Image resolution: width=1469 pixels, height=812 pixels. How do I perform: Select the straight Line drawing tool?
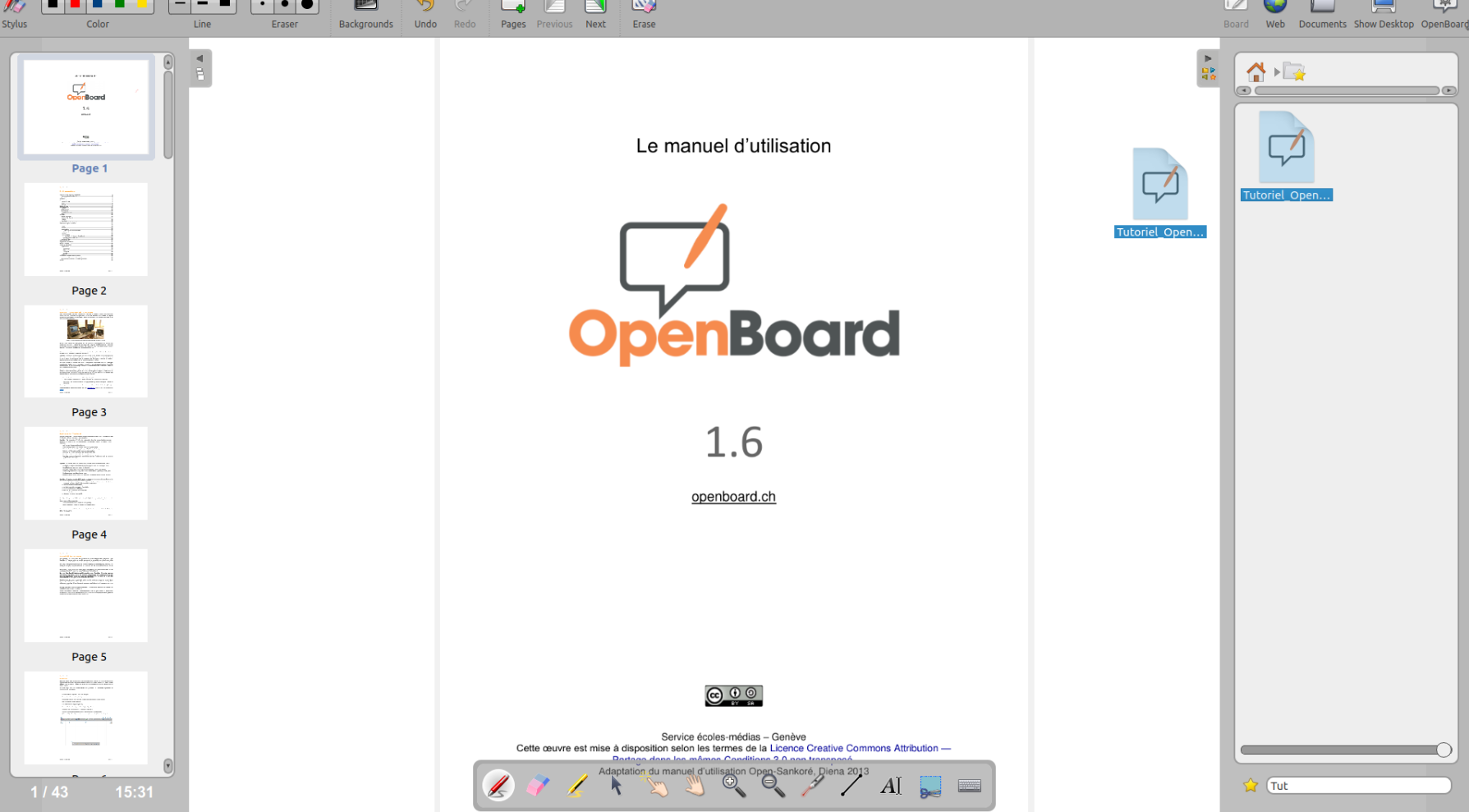click(x=852, y=786)
